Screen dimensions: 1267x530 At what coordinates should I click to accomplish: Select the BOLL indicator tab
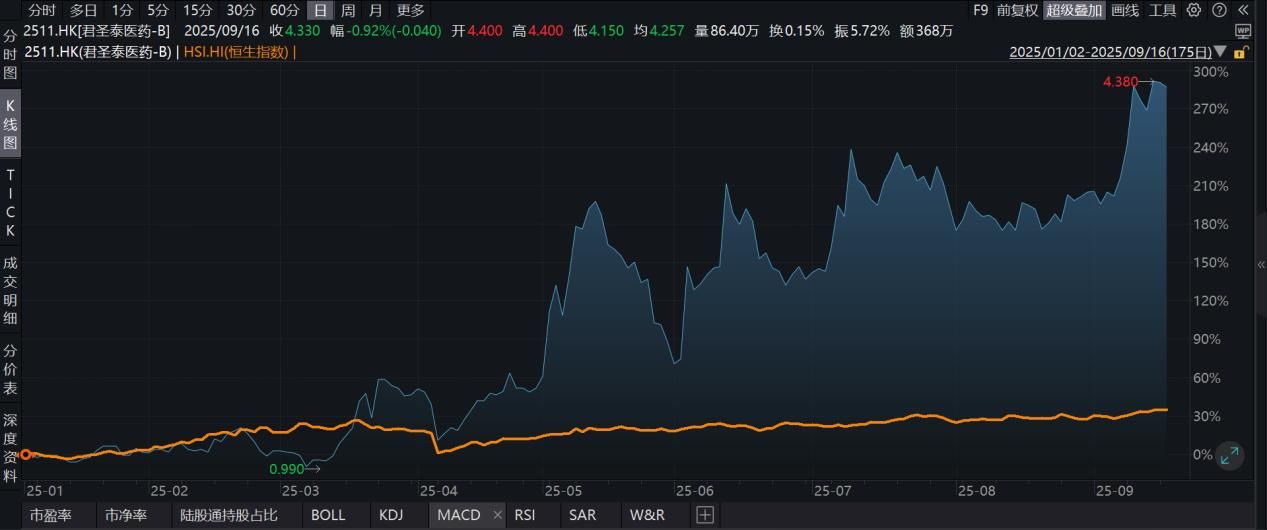click(328, 515)
